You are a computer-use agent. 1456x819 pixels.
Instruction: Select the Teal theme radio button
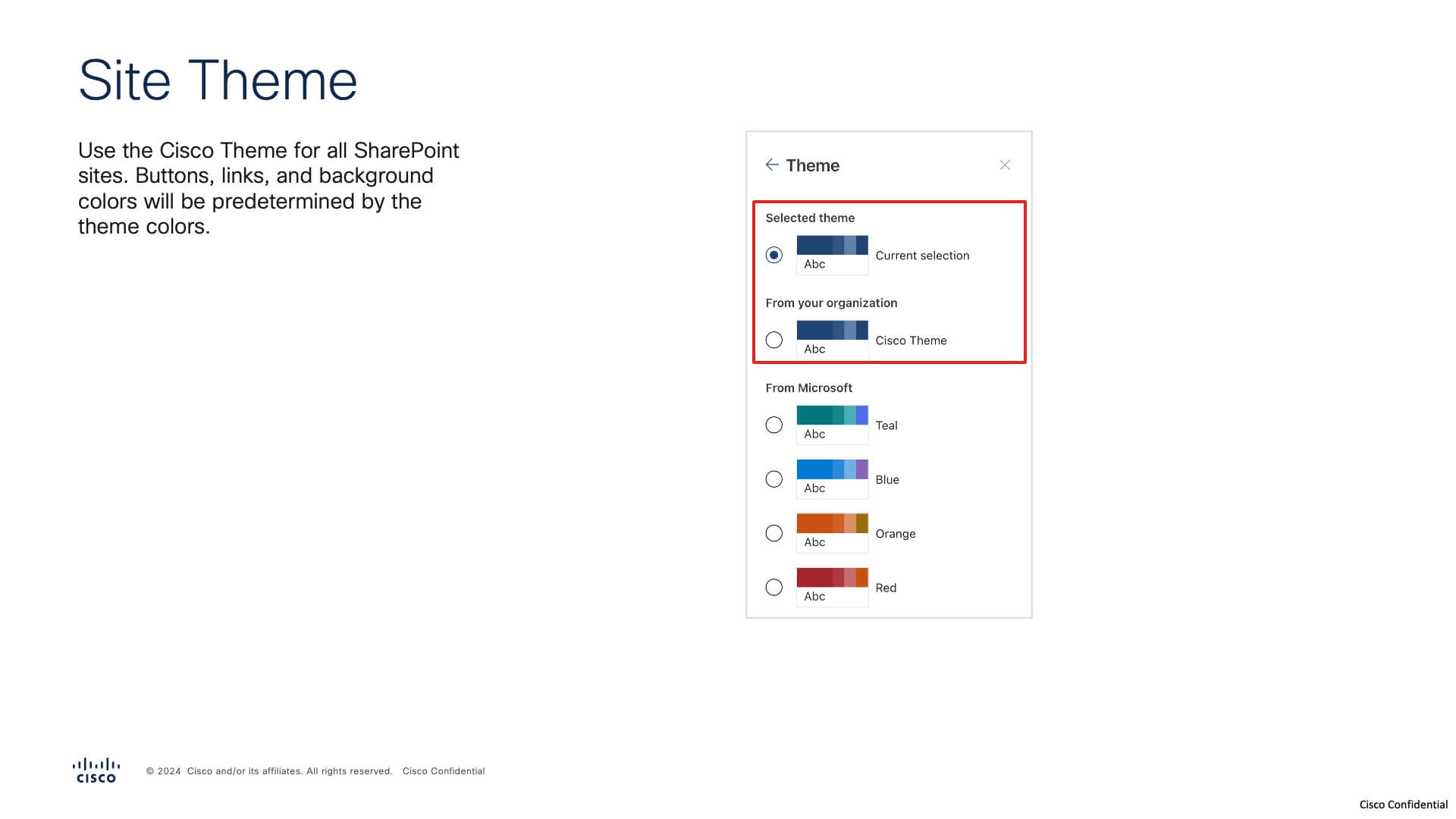773,425
